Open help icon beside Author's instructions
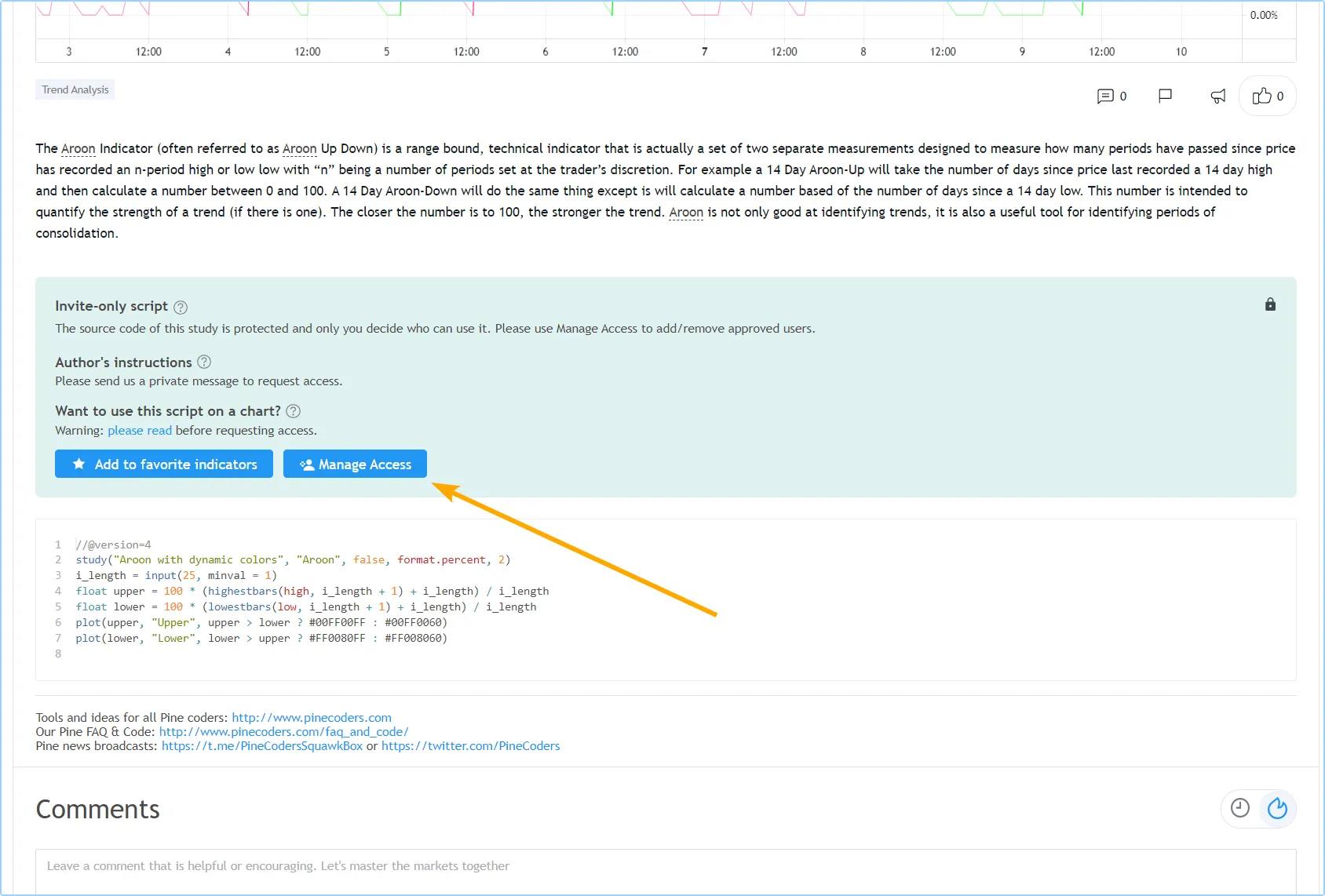1325x896 pixels. pyautogui.click(x=204, y=362)
